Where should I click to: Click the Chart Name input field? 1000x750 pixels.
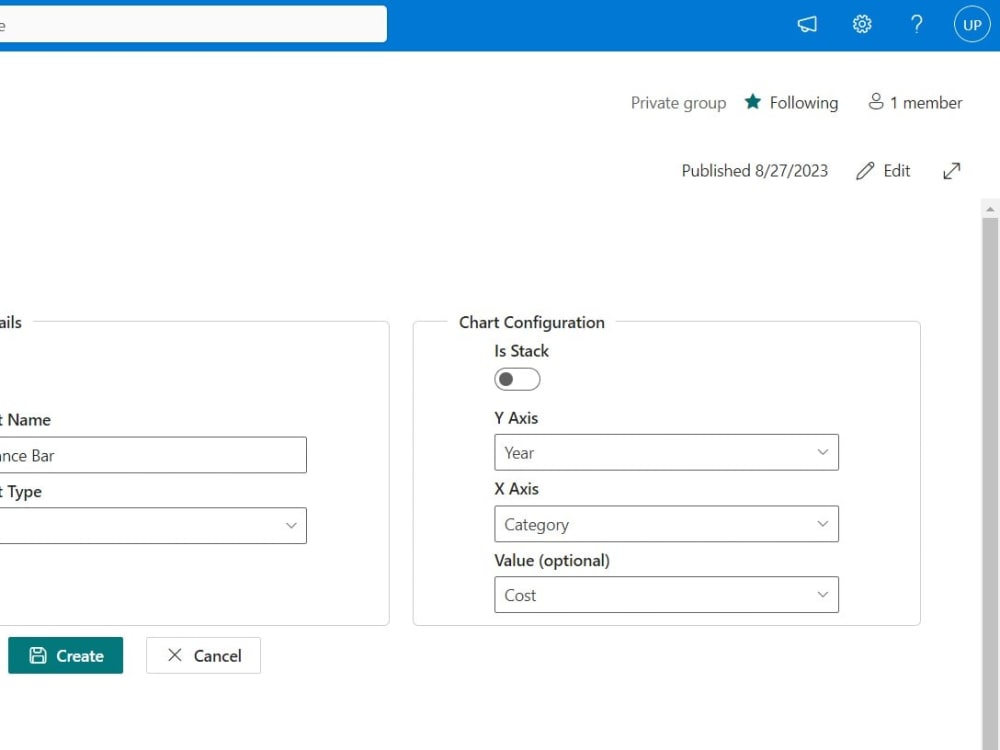pos(150,454)
